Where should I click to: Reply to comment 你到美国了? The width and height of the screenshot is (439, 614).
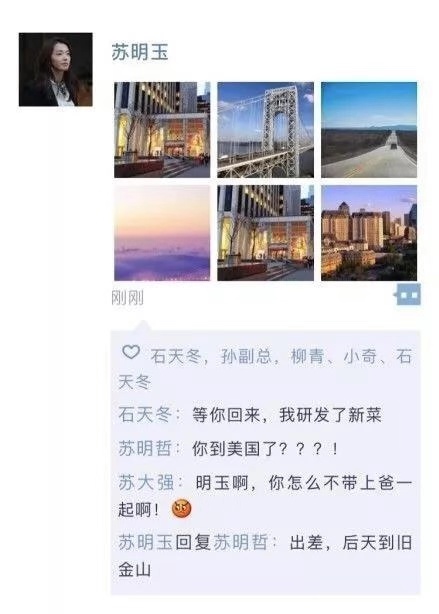265,449
